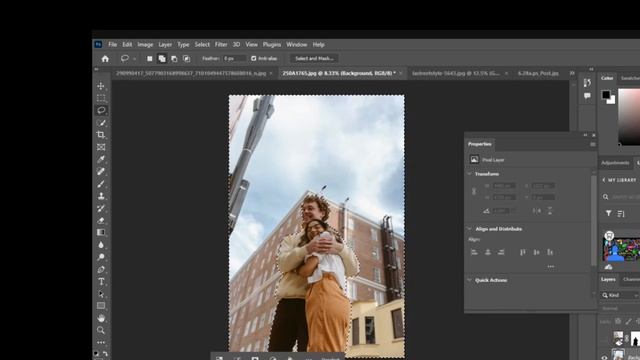Open the Filter menu
The image size is (640, 360).
pos(221,44)
